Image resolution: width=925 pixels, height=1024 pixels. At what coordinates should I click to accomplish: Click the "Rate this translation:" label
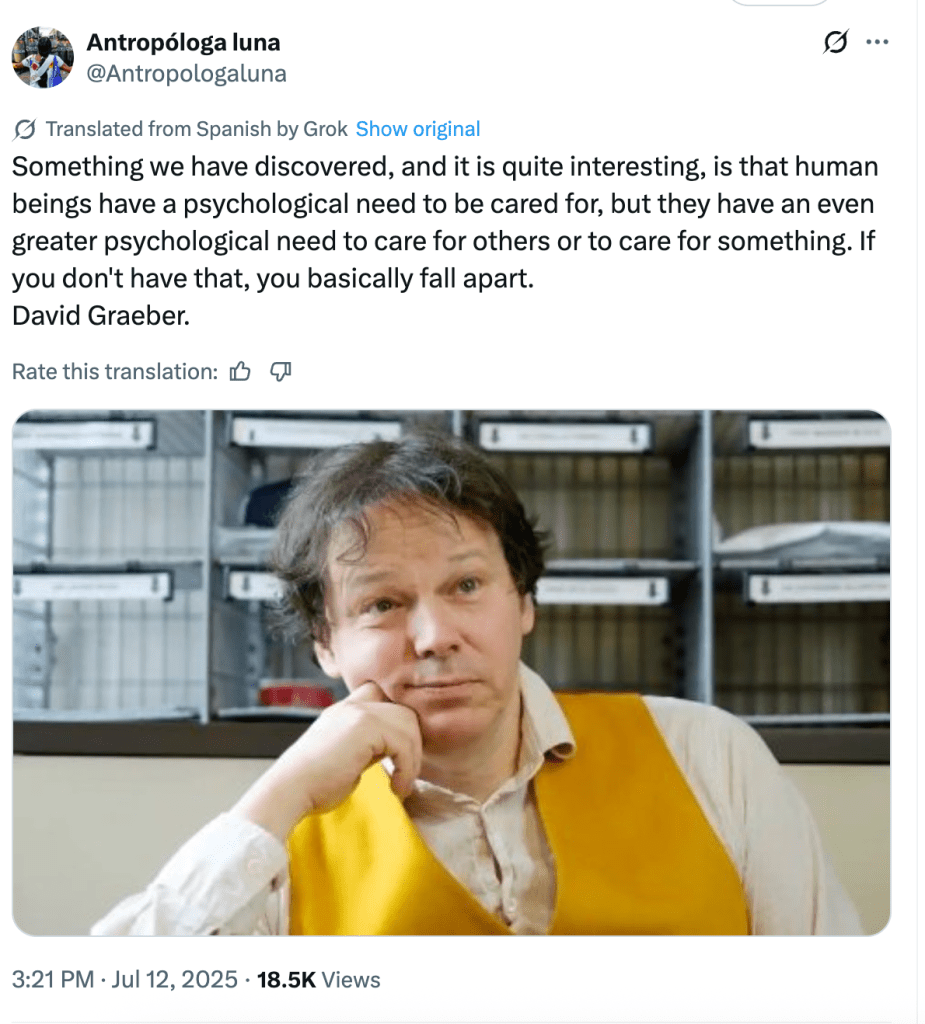pos(114,372)
